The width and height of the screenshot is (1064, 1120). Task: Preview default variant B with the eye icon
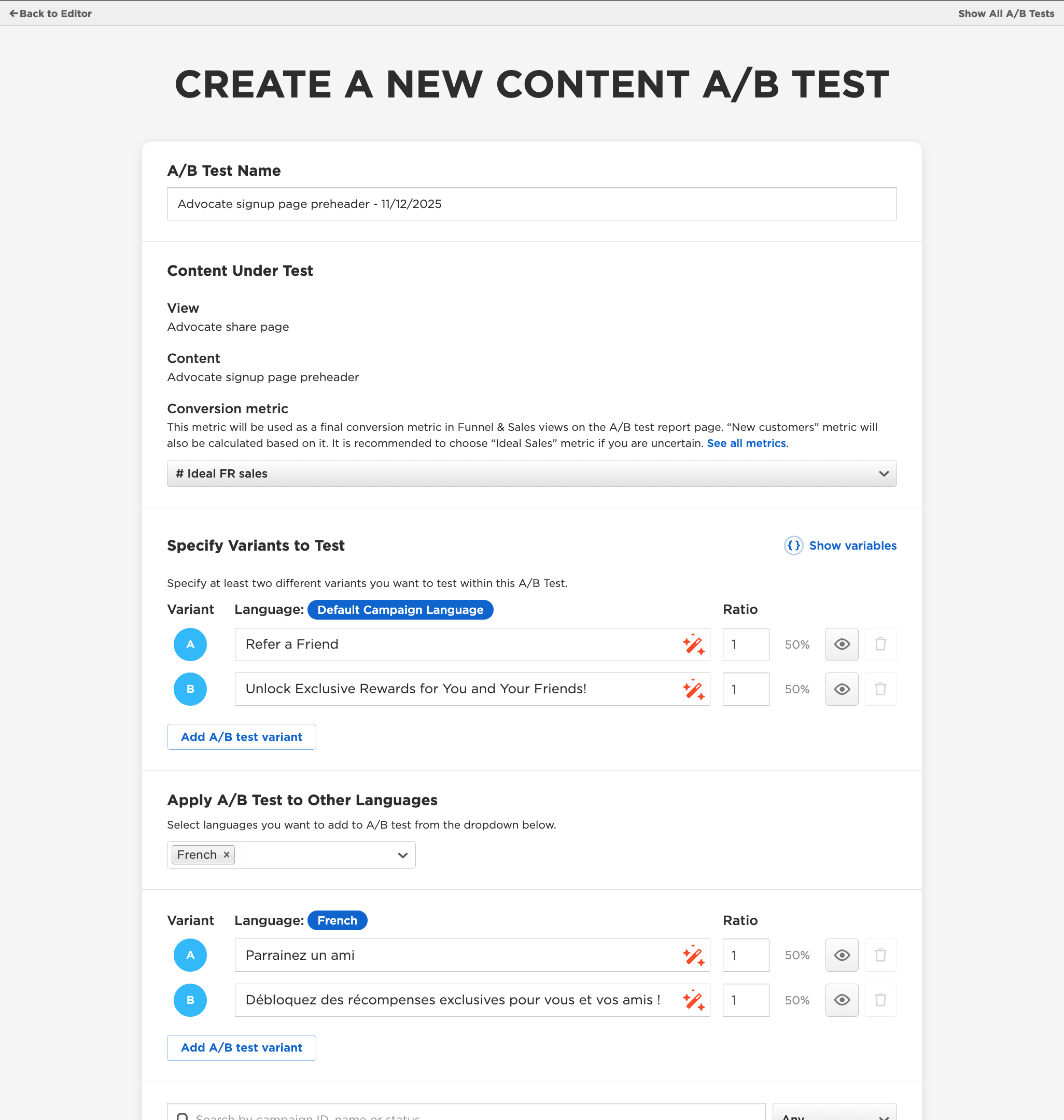(x=841, y=689)
